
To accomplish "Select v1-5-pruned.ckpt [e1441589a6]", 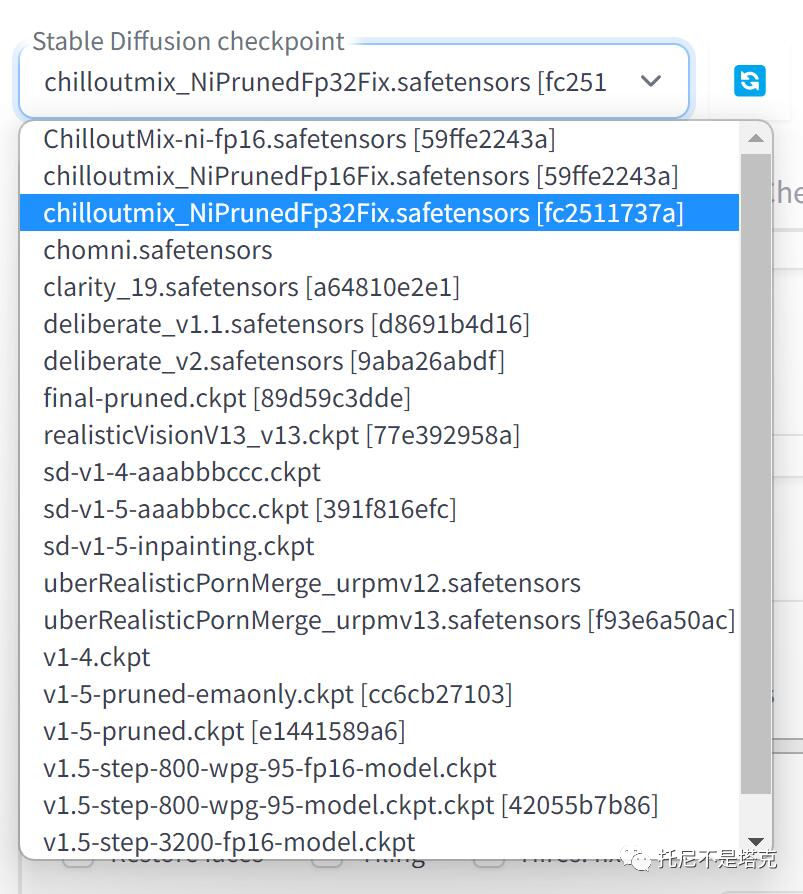I will coord(379,732).
